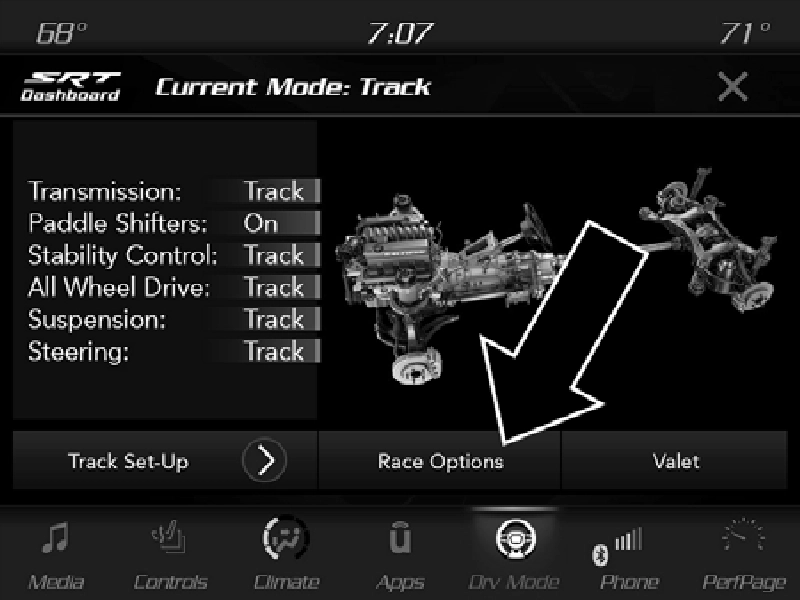
Task: Select the Valet tab
Action: pos(674,461)
